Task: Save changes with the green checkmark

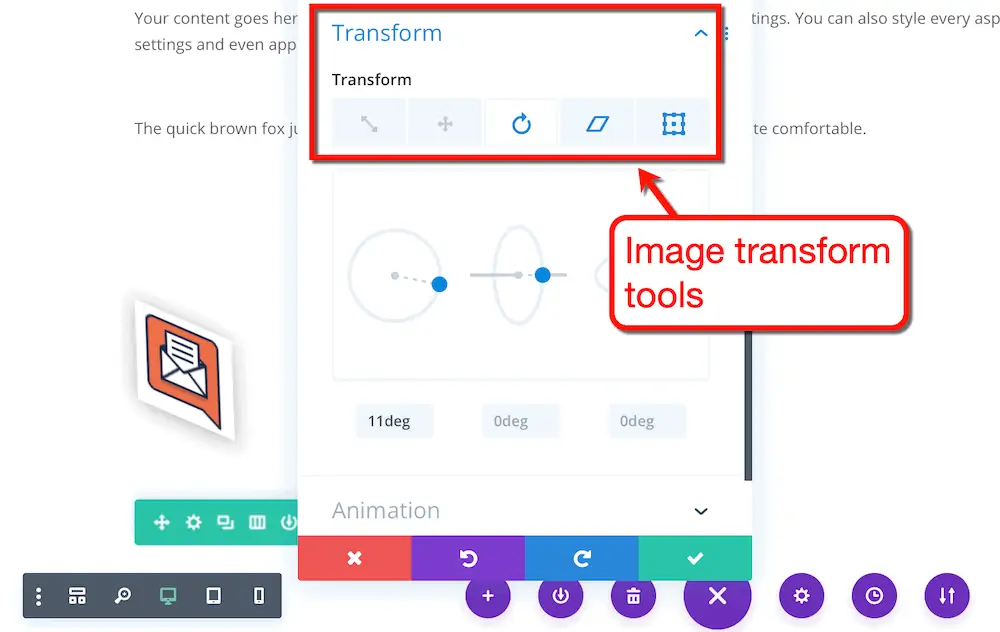Action: pyautogui.click(x=695, y=559)
